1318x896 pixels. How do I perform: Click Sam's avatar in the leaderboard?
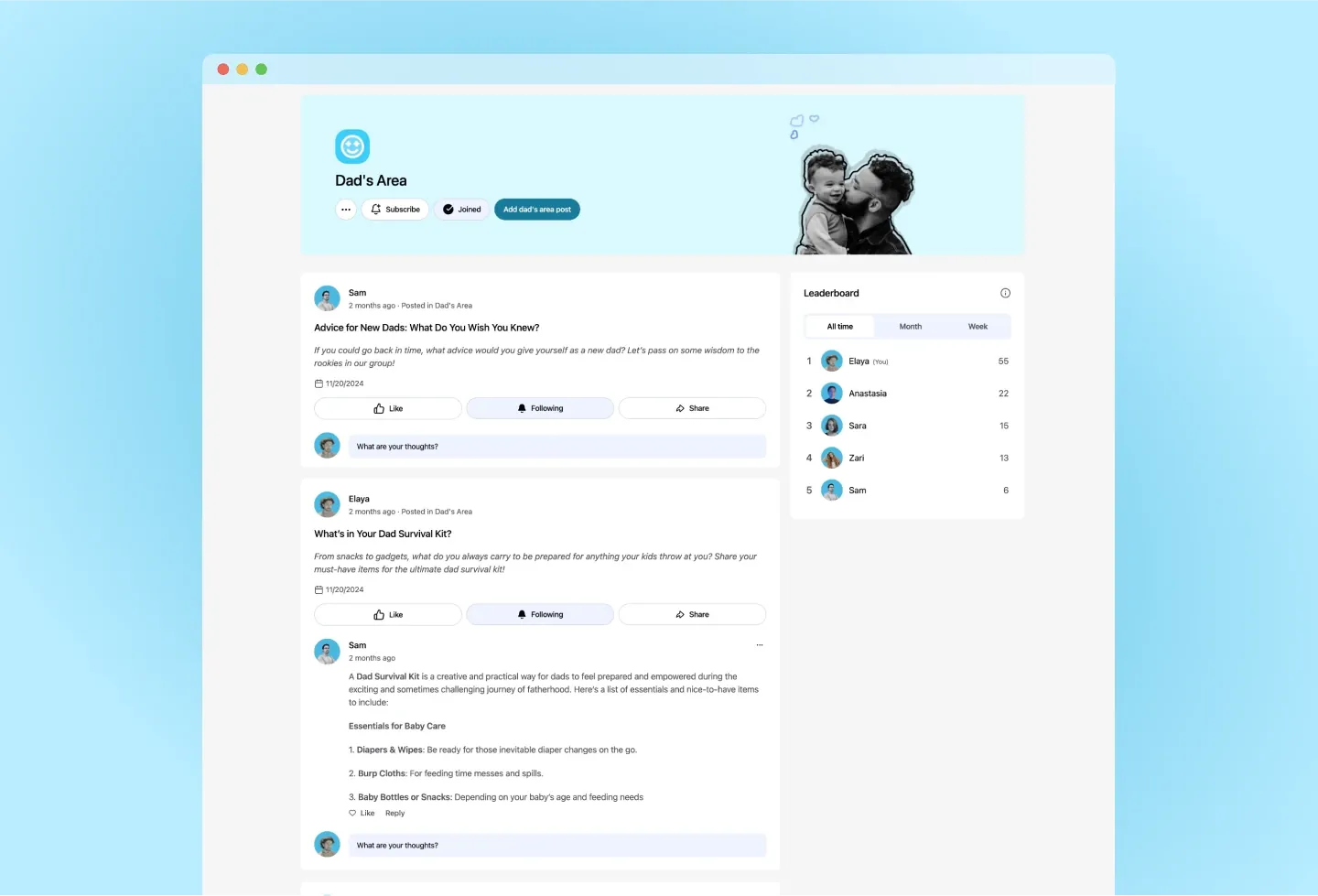[x=832, y=491]
